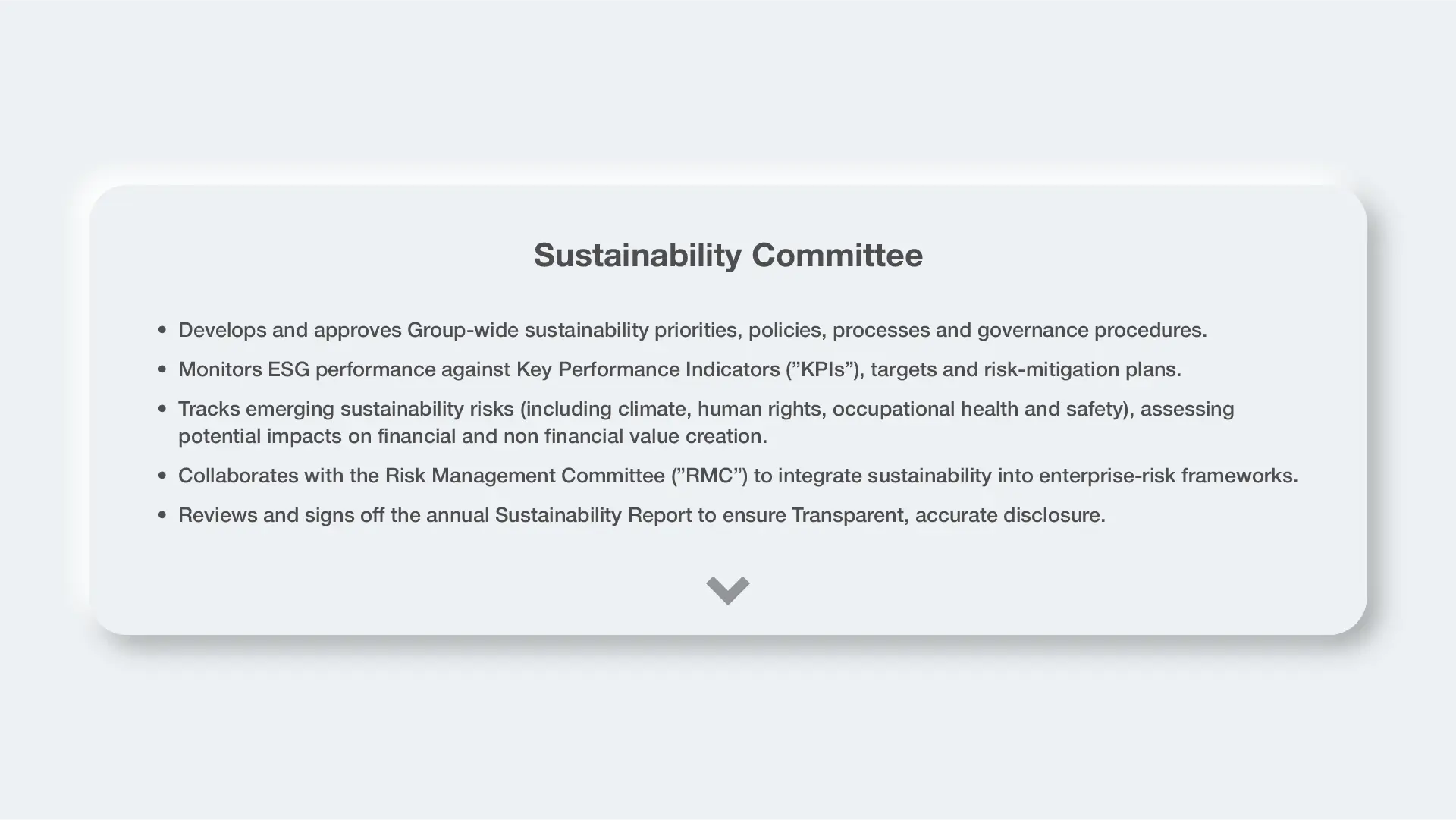The image size is (1456, 820).
Task: Click the "Tracks emerging sustainability risks" line
Action: (705, 409)
